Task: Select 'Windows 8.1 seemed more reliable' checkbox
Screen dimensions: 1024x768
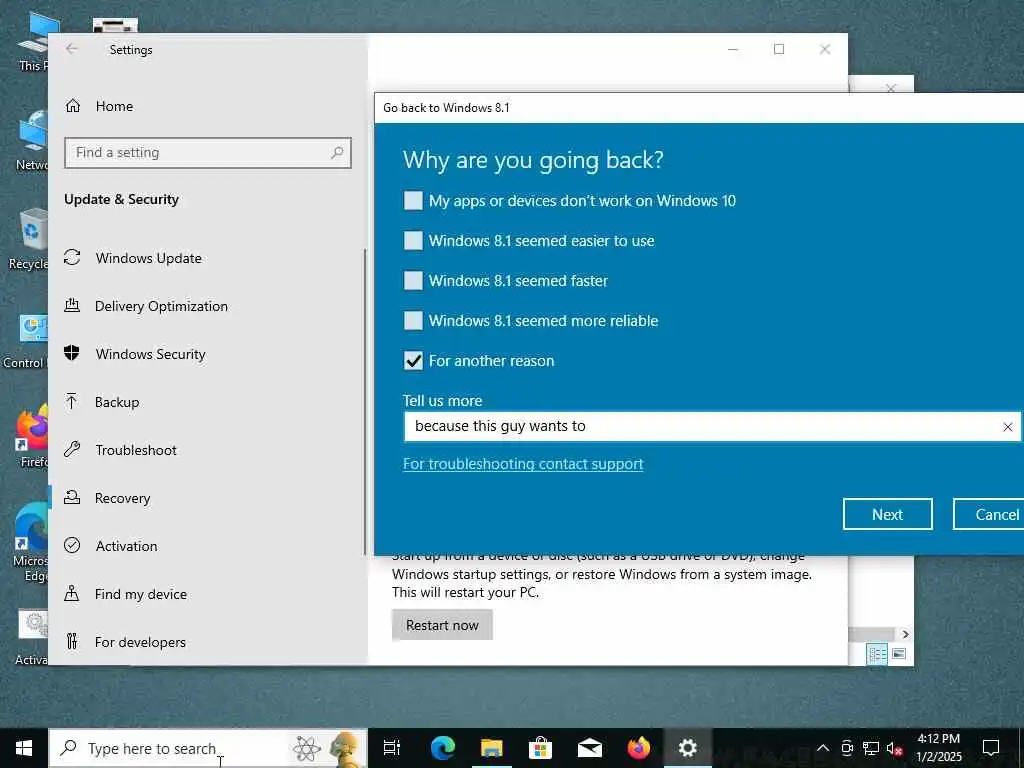Action: tap(413, 321)
